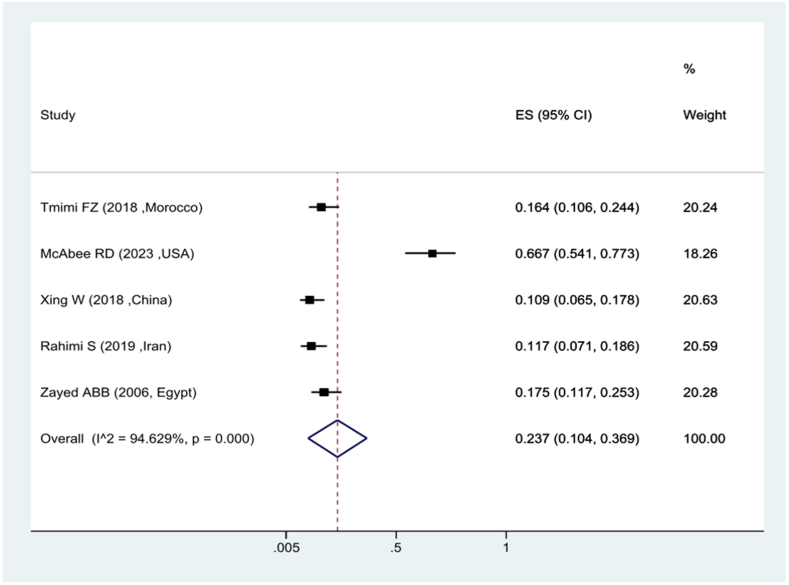Select the Rahimi S (2019, Iran) label
The height and width of the screenshot is (585, 789).
click(x=106, y=346)
